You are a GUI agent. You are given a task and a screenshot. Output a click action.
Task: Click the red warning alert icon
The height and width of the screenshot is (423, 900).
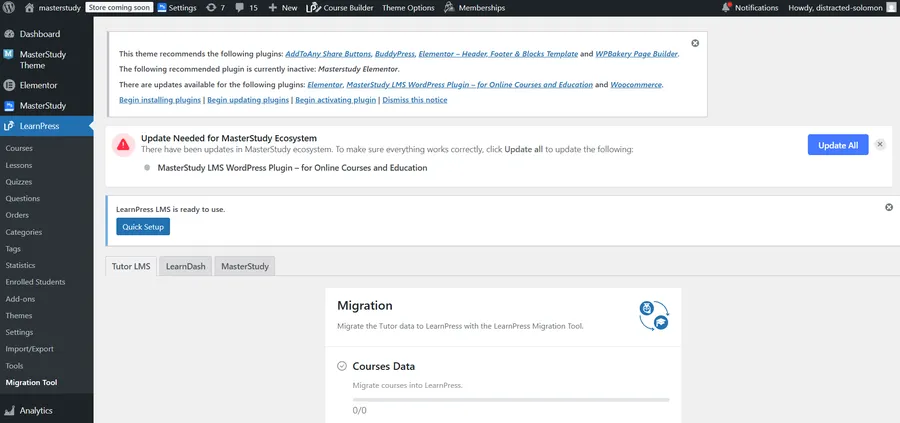tap(123, 145)
